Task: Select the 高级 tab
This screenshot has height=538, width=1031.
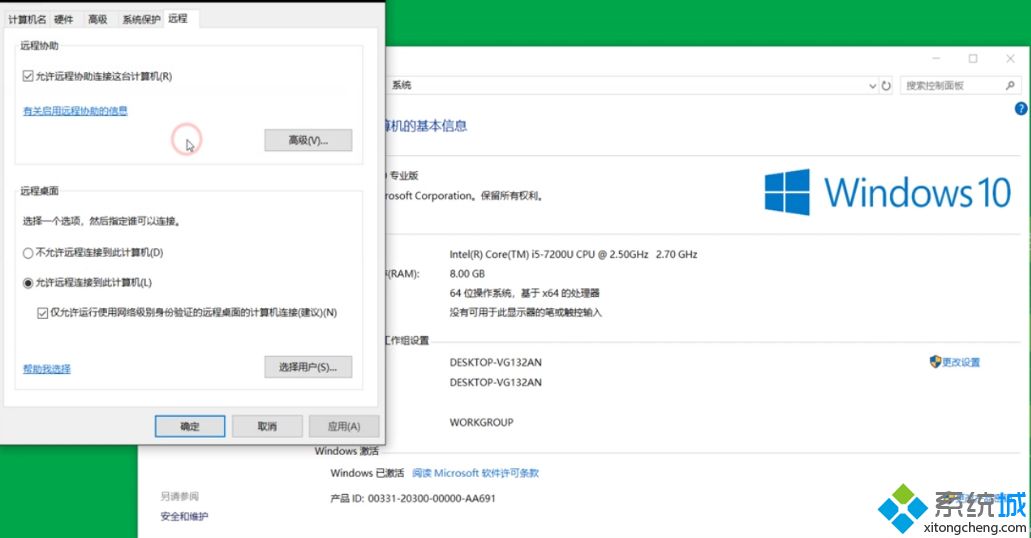Action: pos(97,19)
